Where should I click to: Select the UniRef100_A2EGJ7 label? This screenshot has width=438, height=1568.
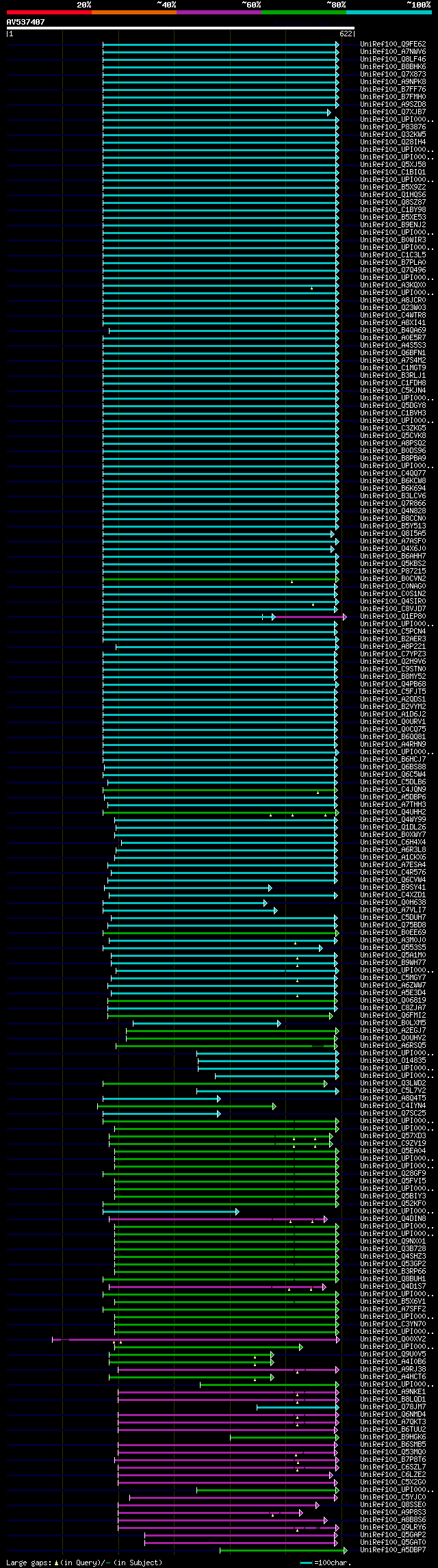[x=393, y=1031]
